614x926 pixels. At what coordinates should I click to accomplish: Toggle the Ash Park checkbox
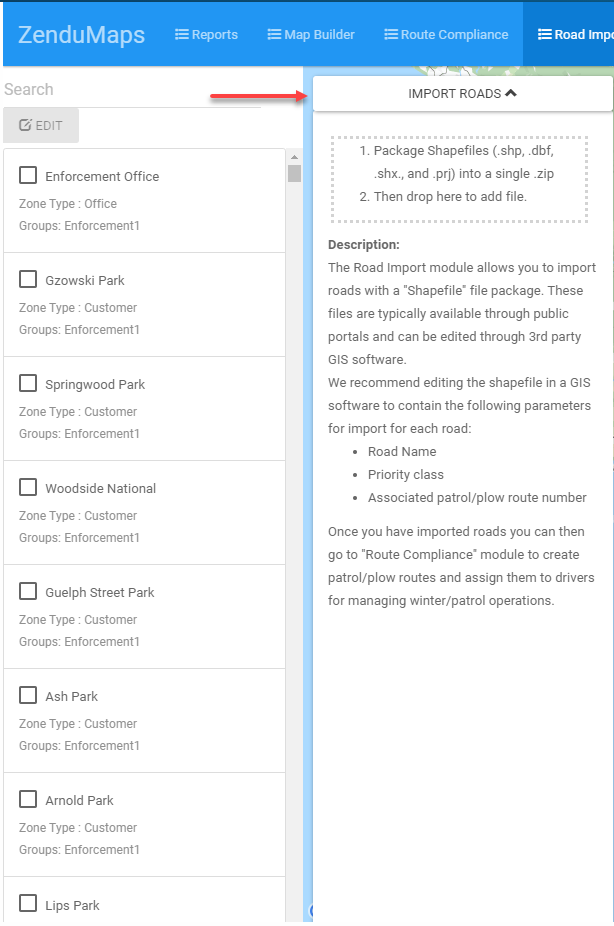coord(28,695)
